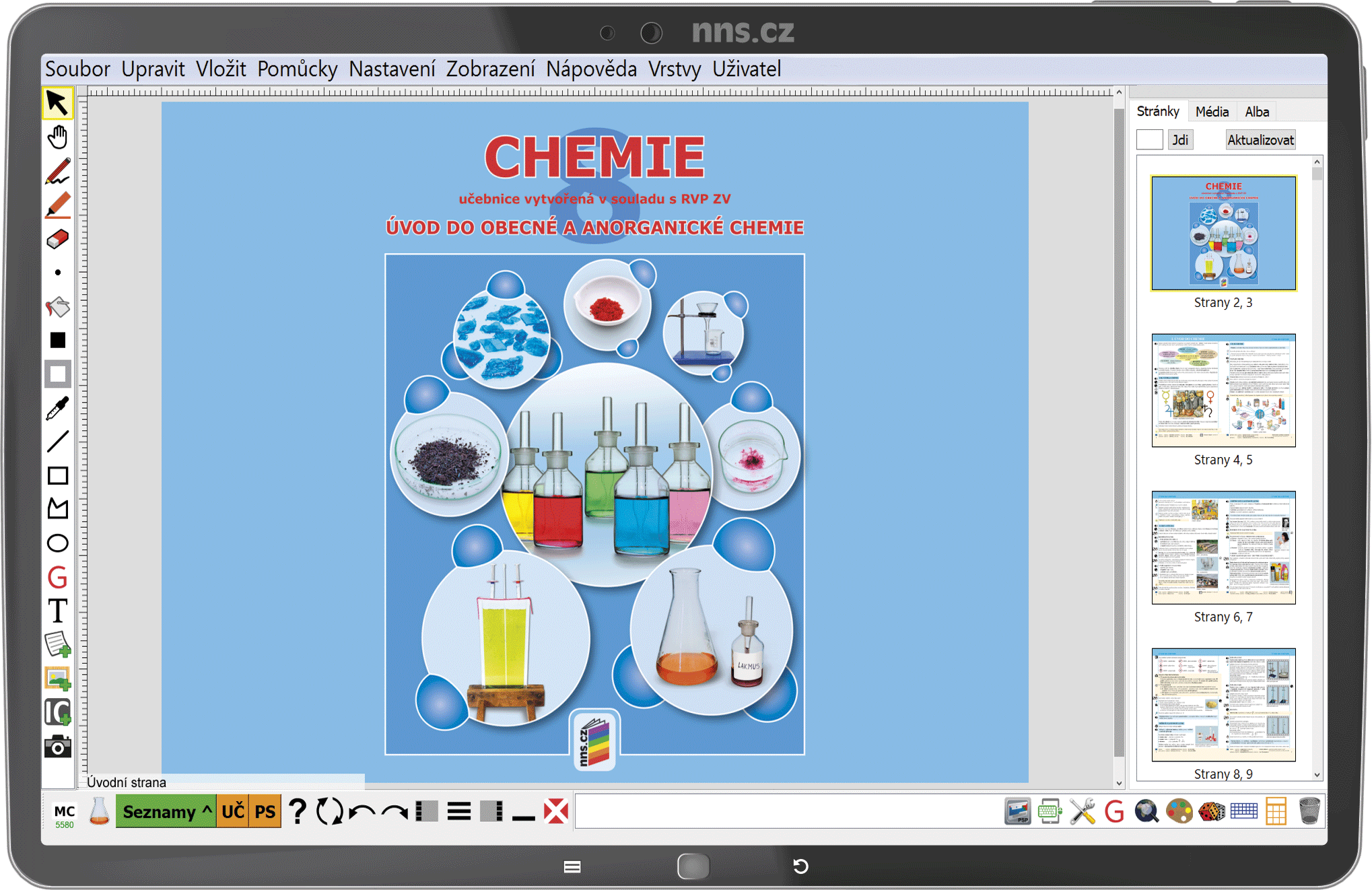
Task: Click the trash bin icon
Action: coord(1309,811)
